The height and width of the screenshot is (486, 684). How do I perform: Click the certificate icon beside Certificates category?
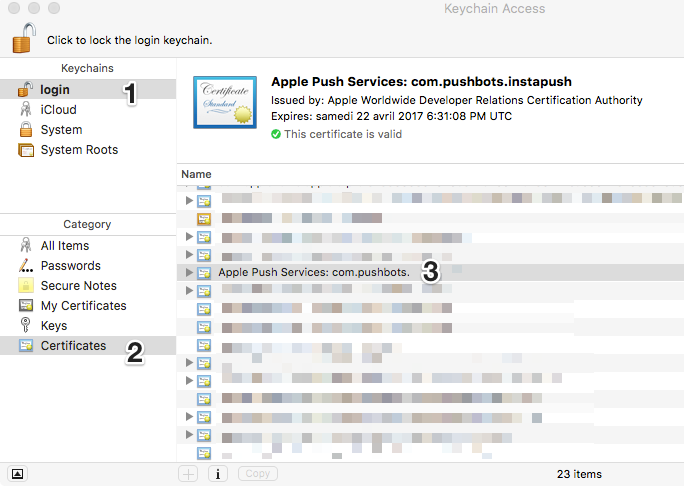(26, 346)
